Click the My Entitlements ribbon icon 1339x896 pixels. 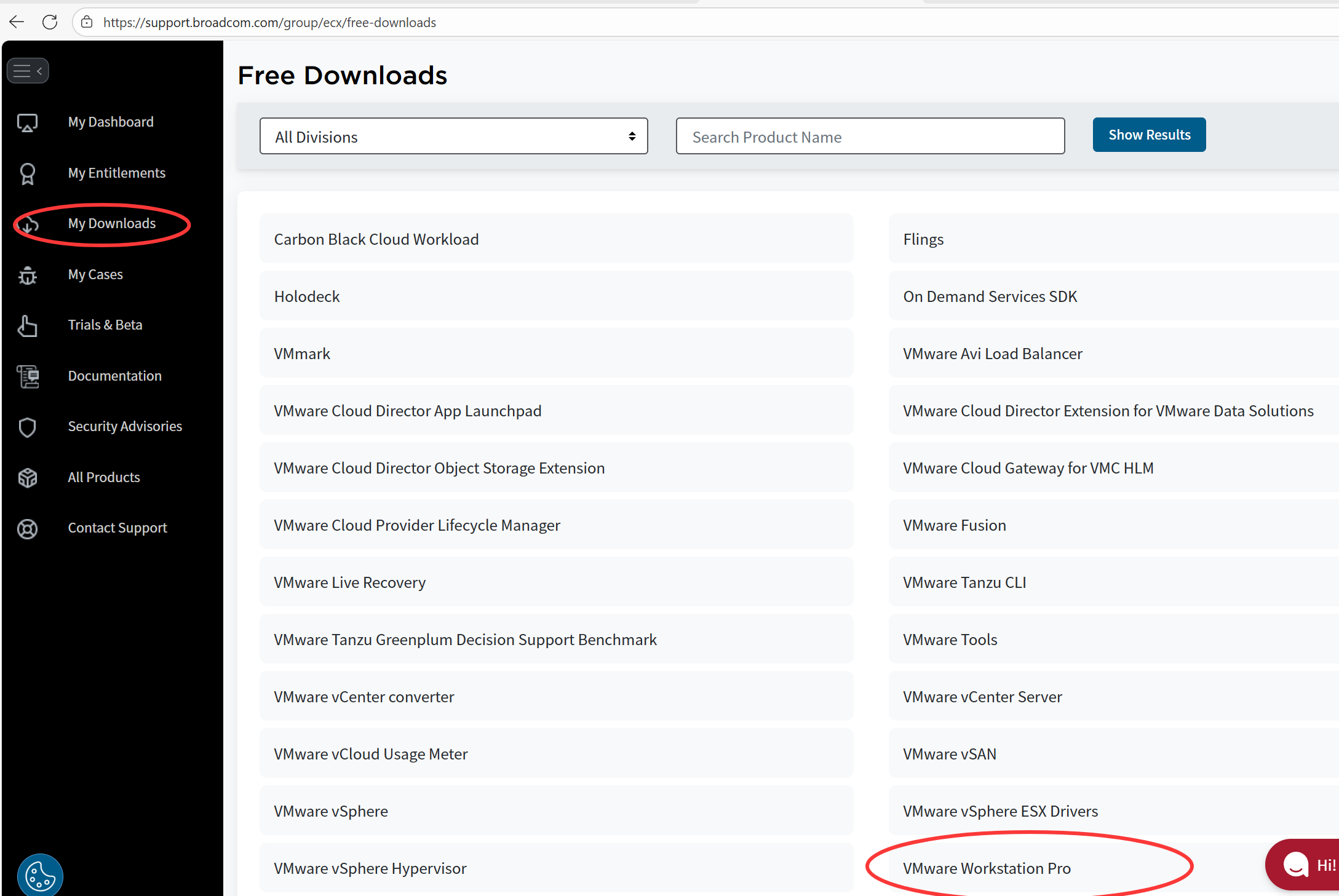point(28,173)
